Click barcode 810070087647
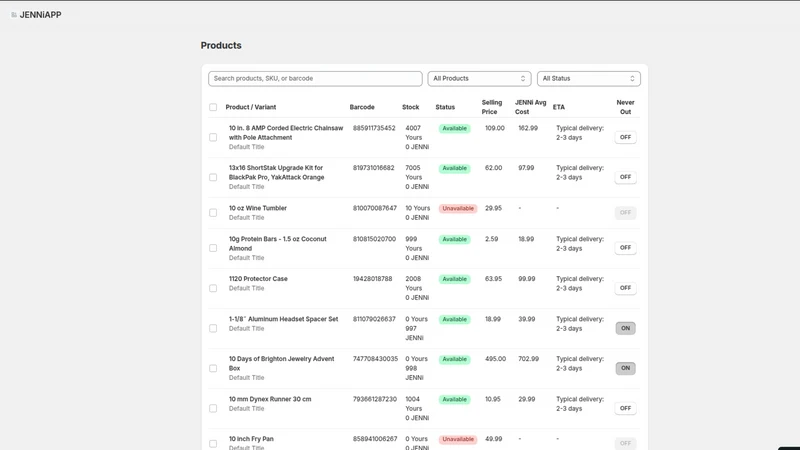This screenshot has height=450, width=800. pyautogui.click(x=374, y=208)
